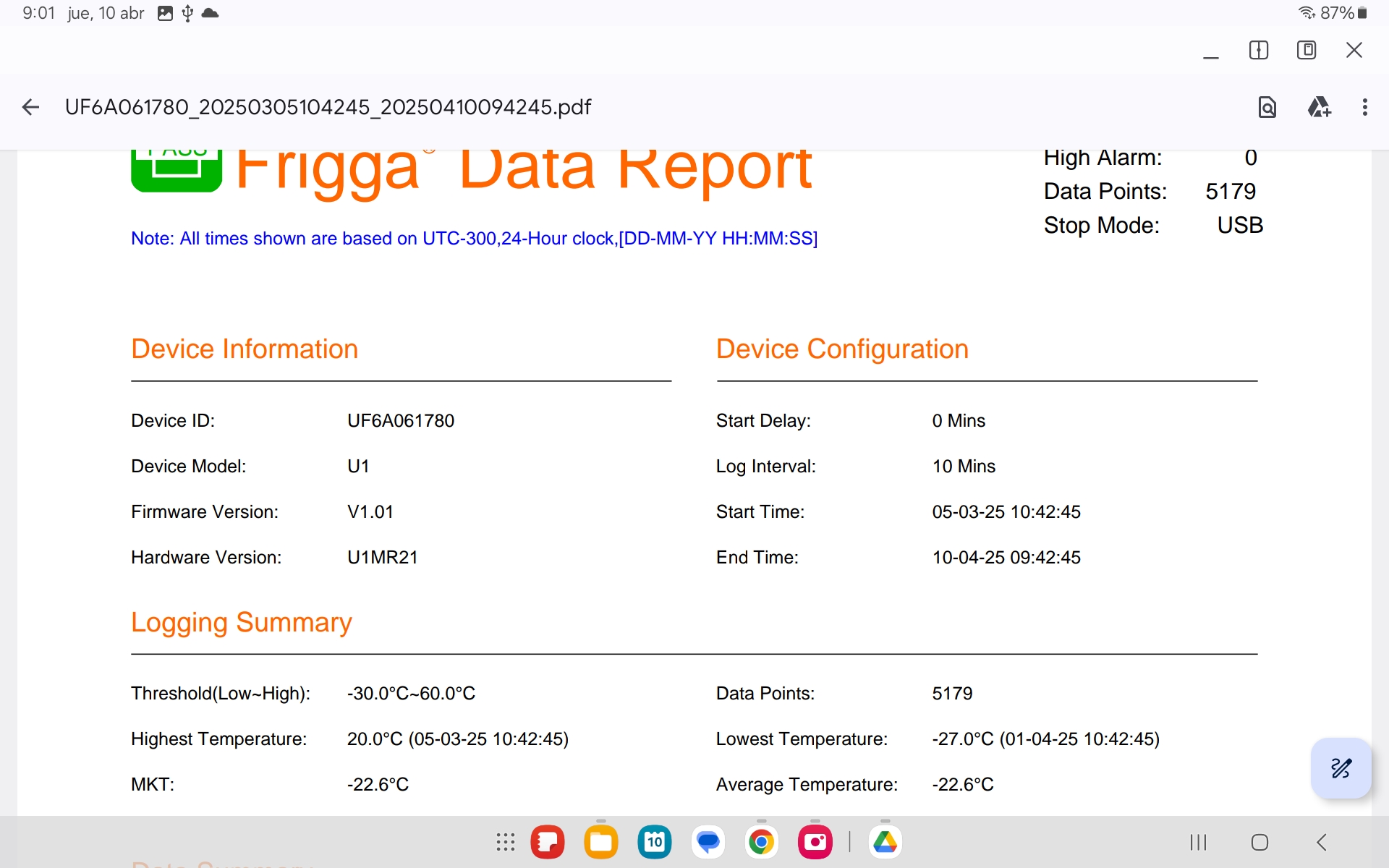Minimize the PDF viewer window

pos(1211,56)
